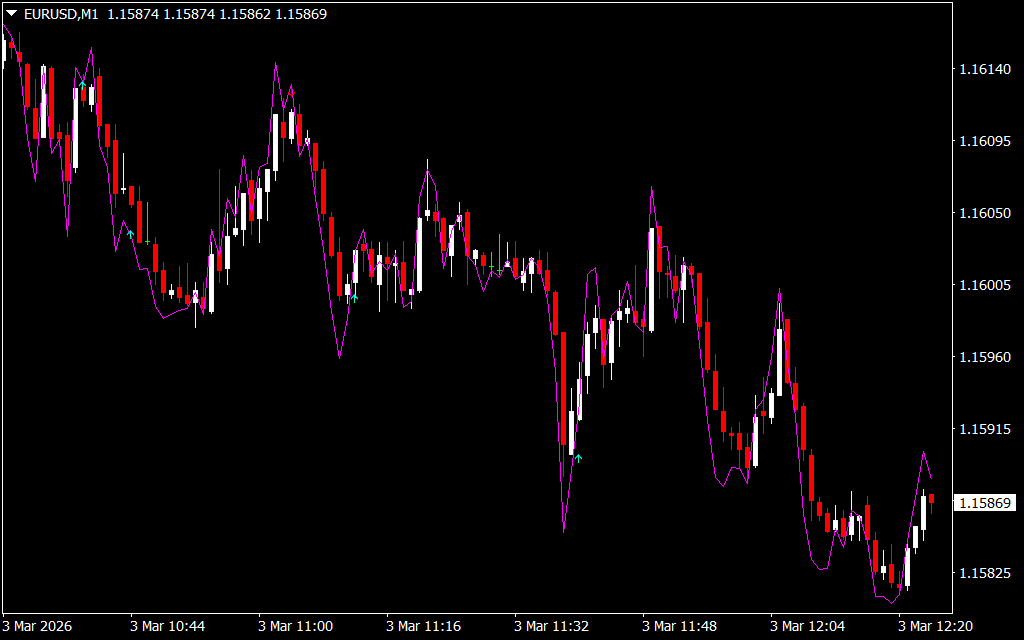1024x640 pixels.
Task: Click the highlighted current price tag 1.15869
Action: click(x=984, y=503)
